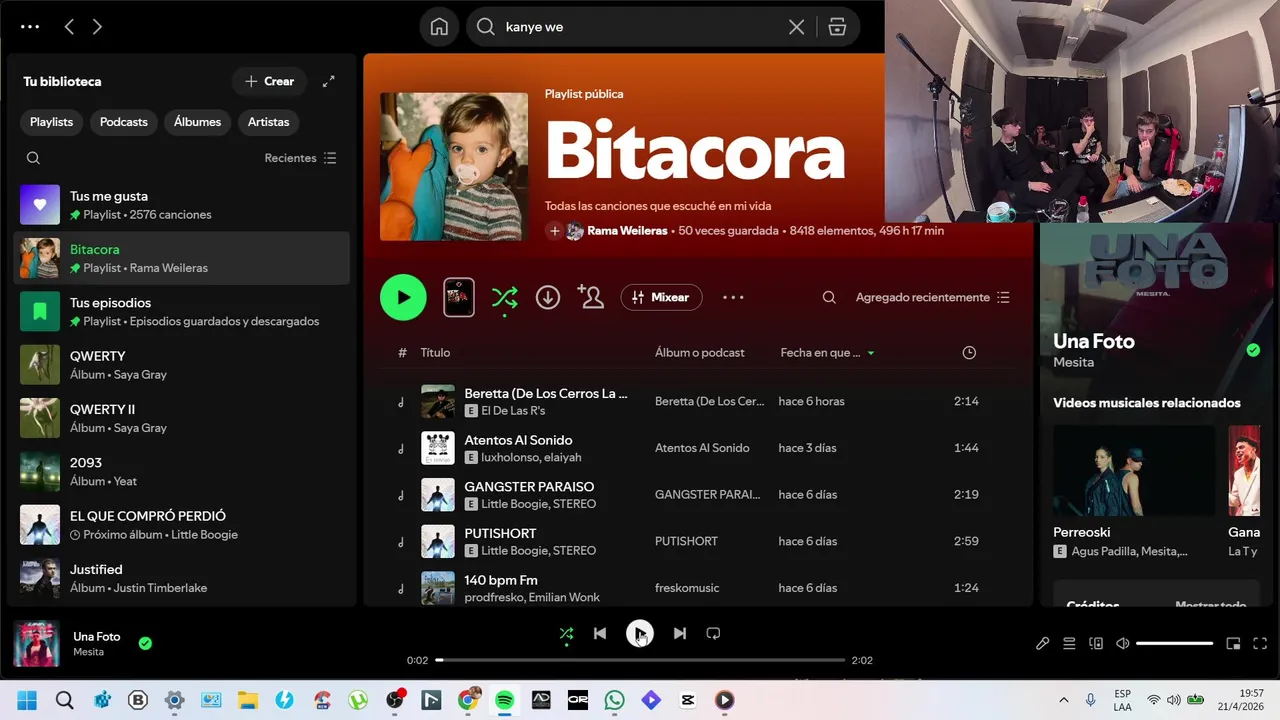1280x720 pixels.
Task: Search within the Bitacora playlist
Action: pos(829,297)
